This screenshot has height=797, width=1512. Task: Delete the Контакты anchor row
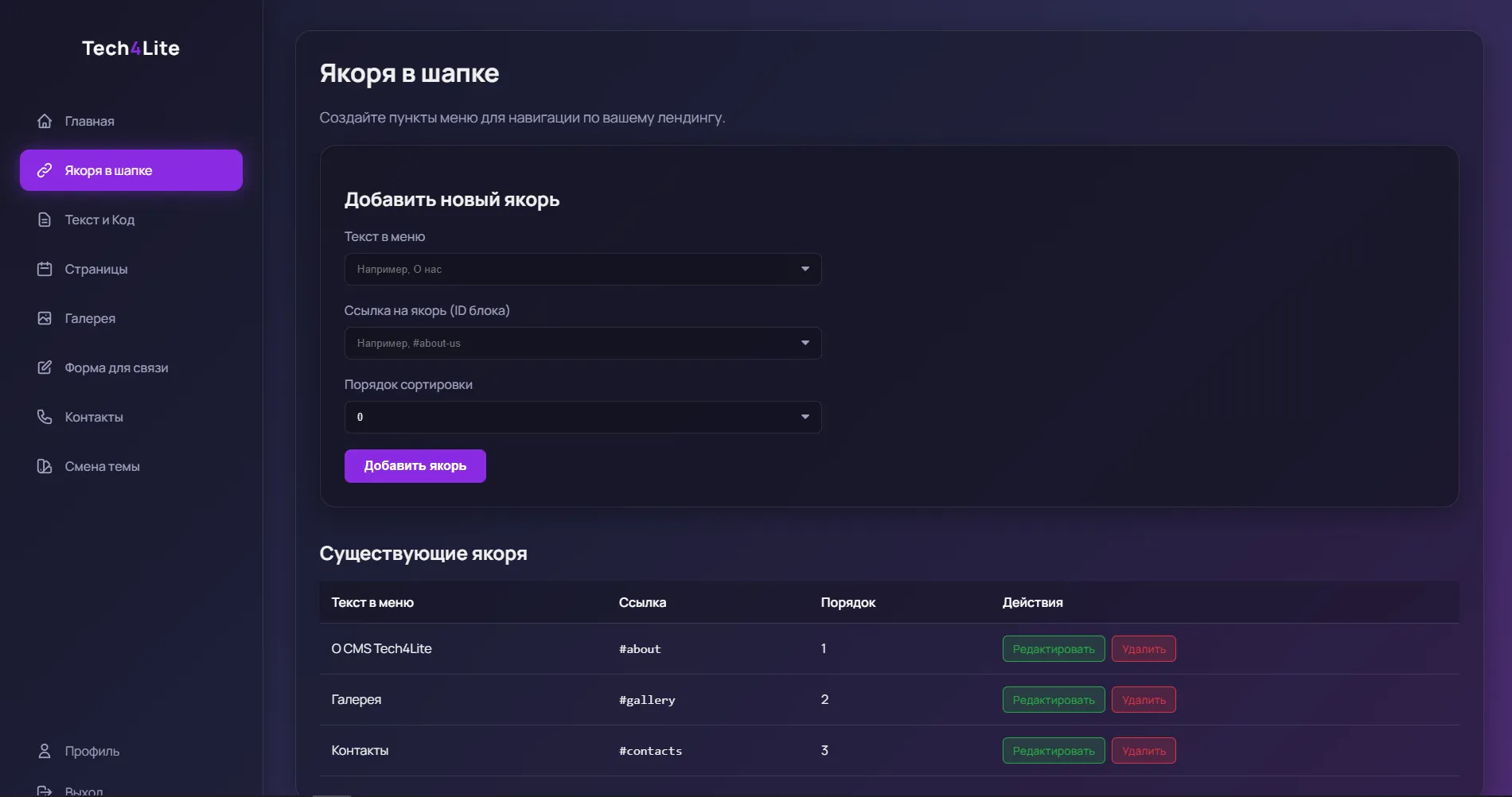coord(1143,751)
